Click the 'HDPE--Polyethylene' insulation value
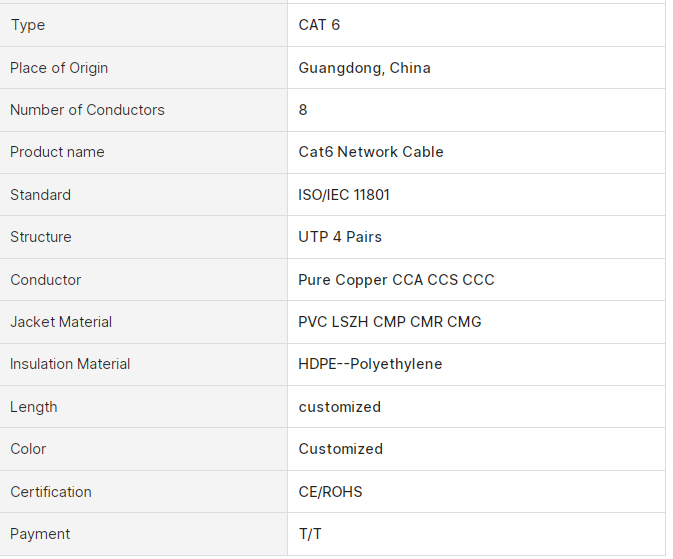 pos(370,364)
